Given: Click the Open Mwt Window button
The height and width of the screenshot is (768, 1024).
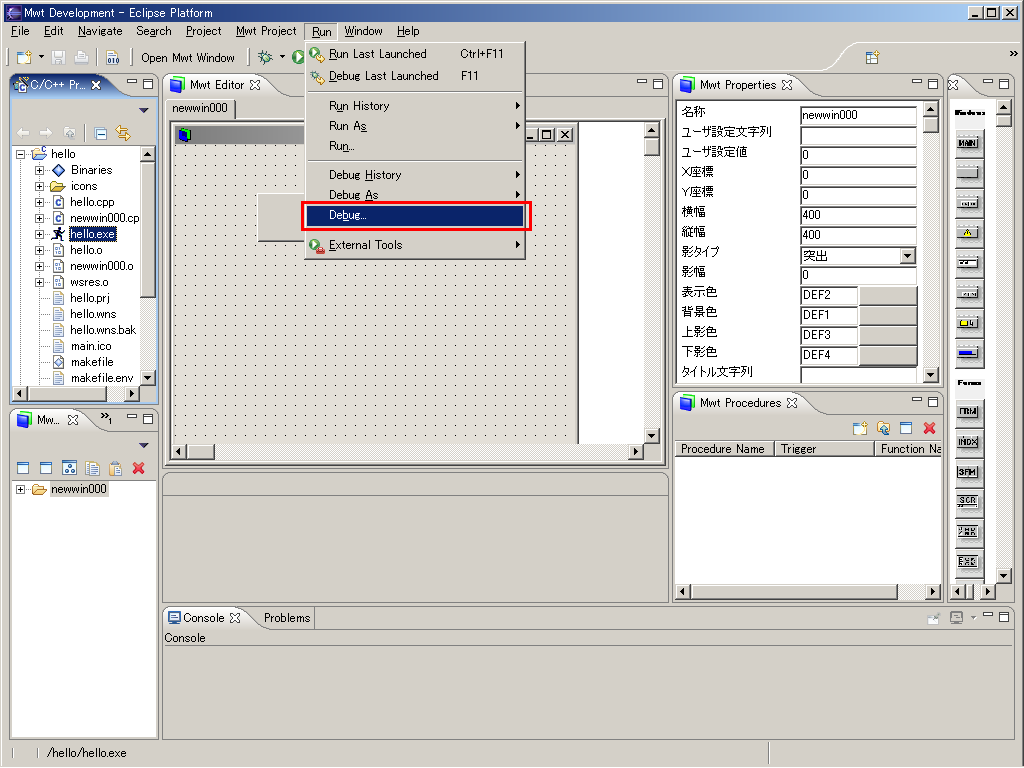Looking at the screenshot, I should [187, 58].
